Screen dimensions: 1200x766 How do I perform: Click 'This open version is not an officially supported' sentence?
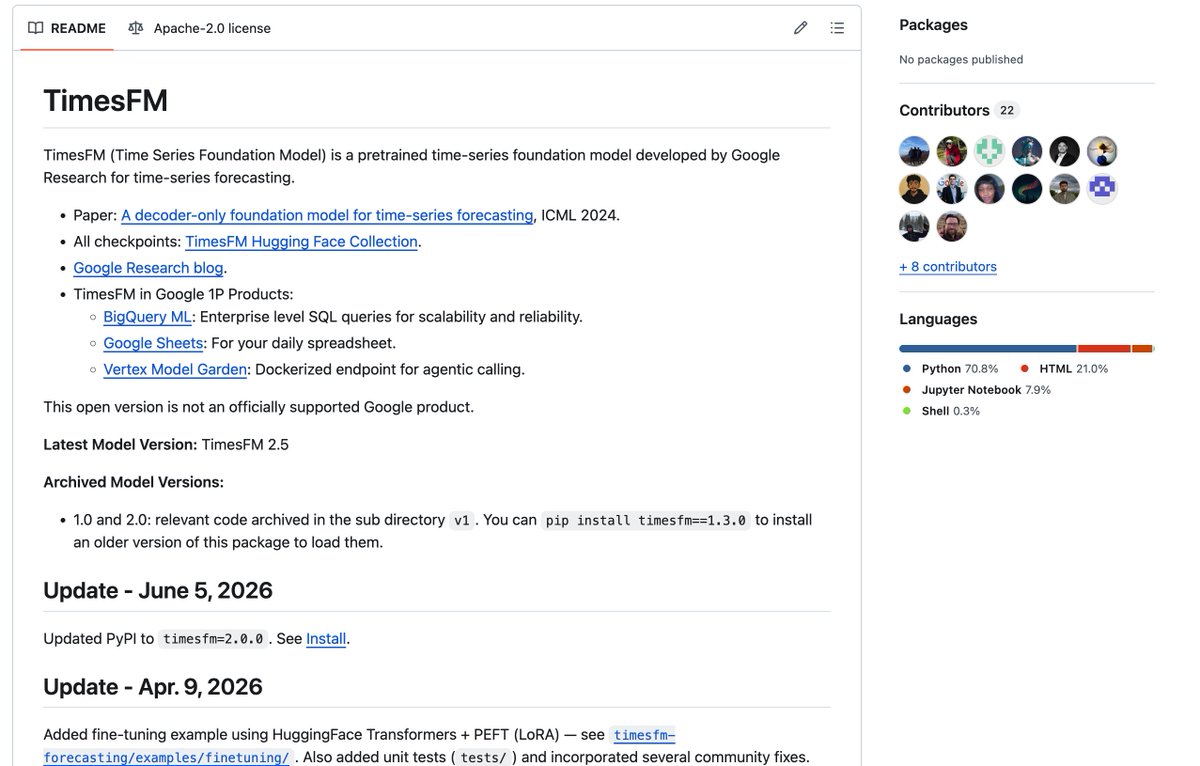coord(259,407)
